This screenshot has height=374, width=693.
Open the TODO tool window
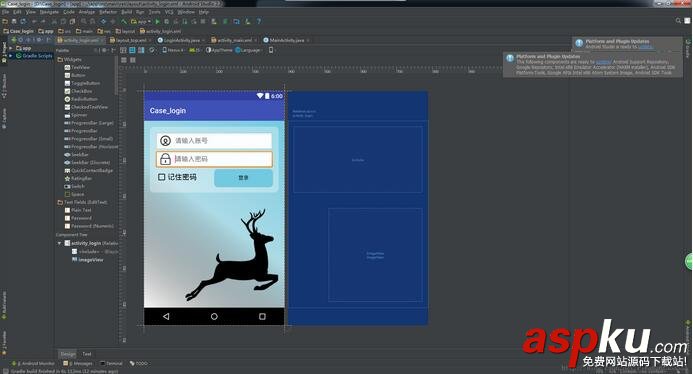[139, 364]
